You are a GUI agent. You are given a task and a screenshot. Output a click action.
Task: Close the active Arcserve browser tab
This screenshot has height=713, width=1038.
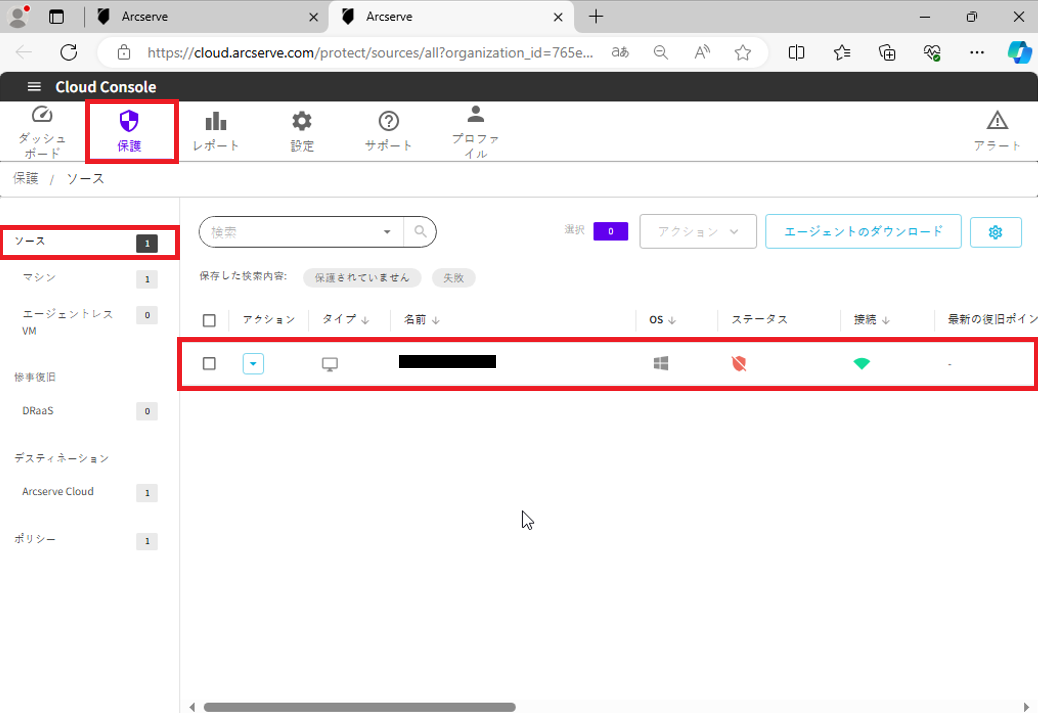pyautogui.click(x=558, y=17)
